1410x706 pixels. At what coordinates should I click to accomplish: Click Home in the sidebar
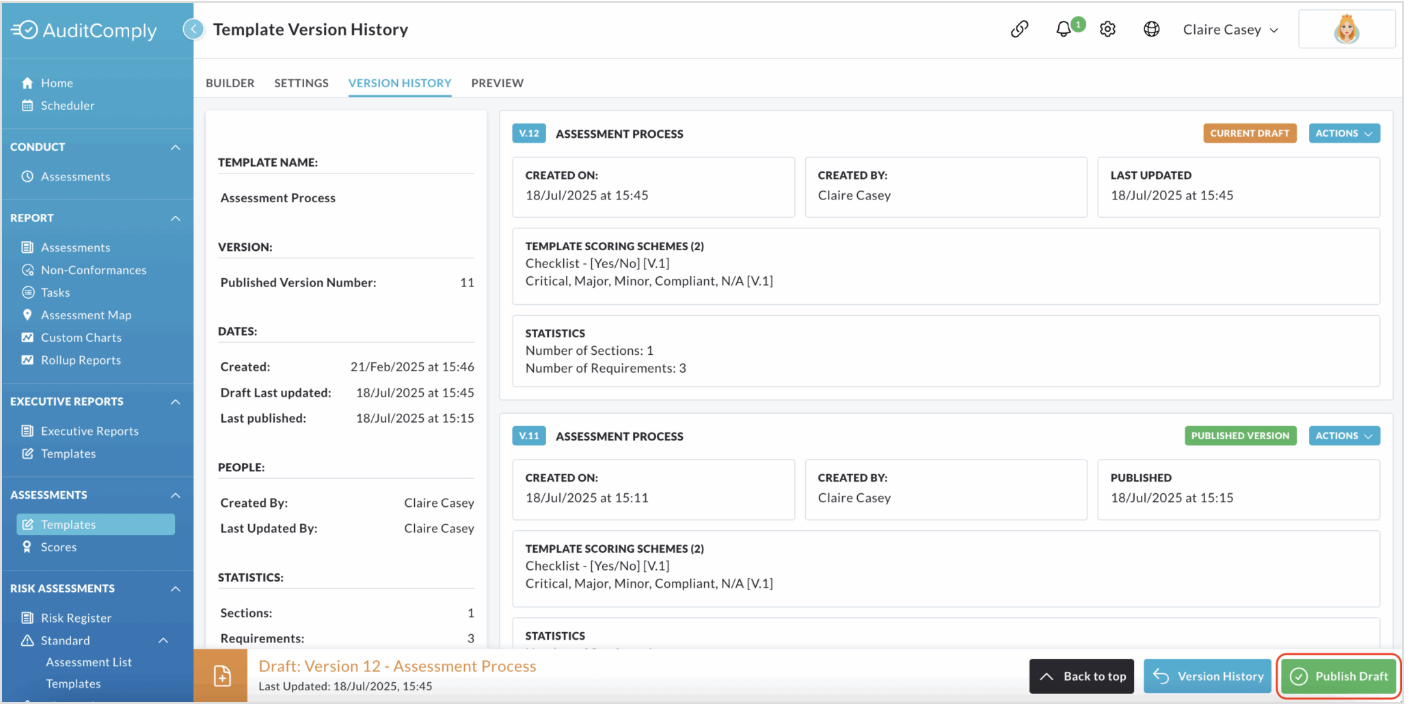pyautogui.click(x=57, y=83)
